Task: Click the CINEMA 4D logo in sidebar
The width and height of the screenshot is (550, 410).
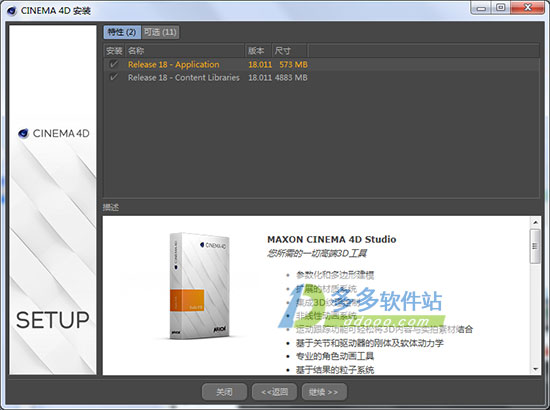Action: [x=54, y=134]
